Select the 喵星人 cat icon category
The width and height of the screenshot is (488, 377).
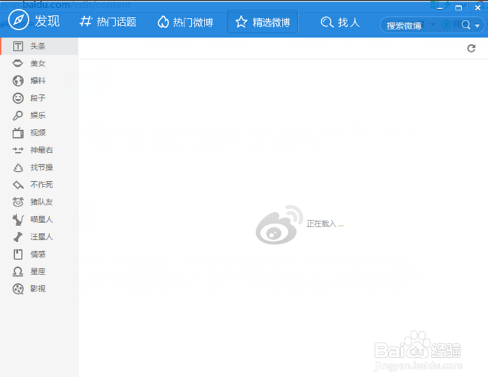click(x=18, y=219)
